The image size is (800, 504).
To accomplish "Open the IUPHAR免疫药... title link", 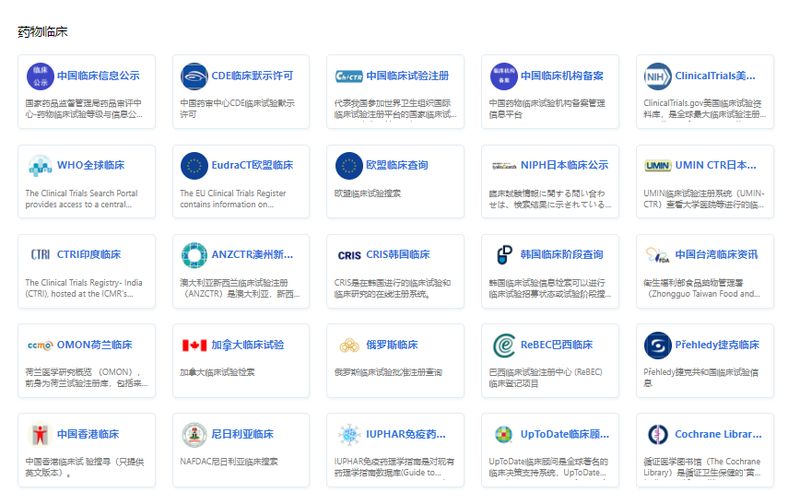I will coord(406,434).
